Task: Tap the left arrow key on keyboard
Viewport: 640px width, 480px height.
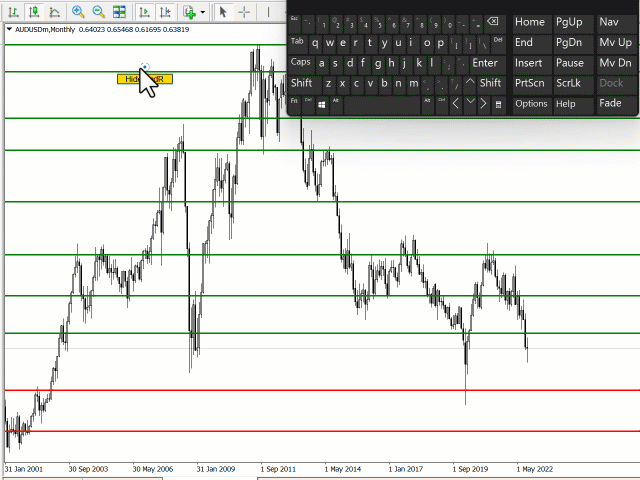Action: tap(456, 104)
